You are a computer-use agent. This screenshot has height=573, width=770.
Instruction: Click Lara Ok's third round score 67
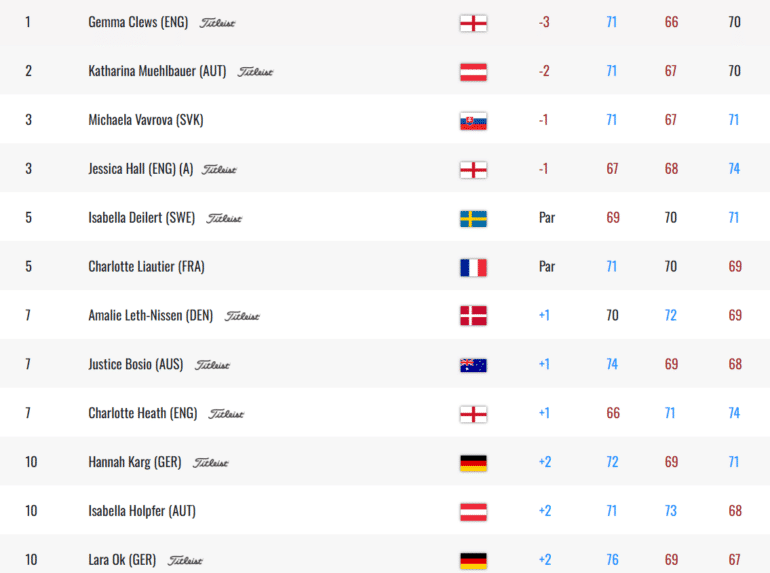pyautogui.click(x=735, y=560)
